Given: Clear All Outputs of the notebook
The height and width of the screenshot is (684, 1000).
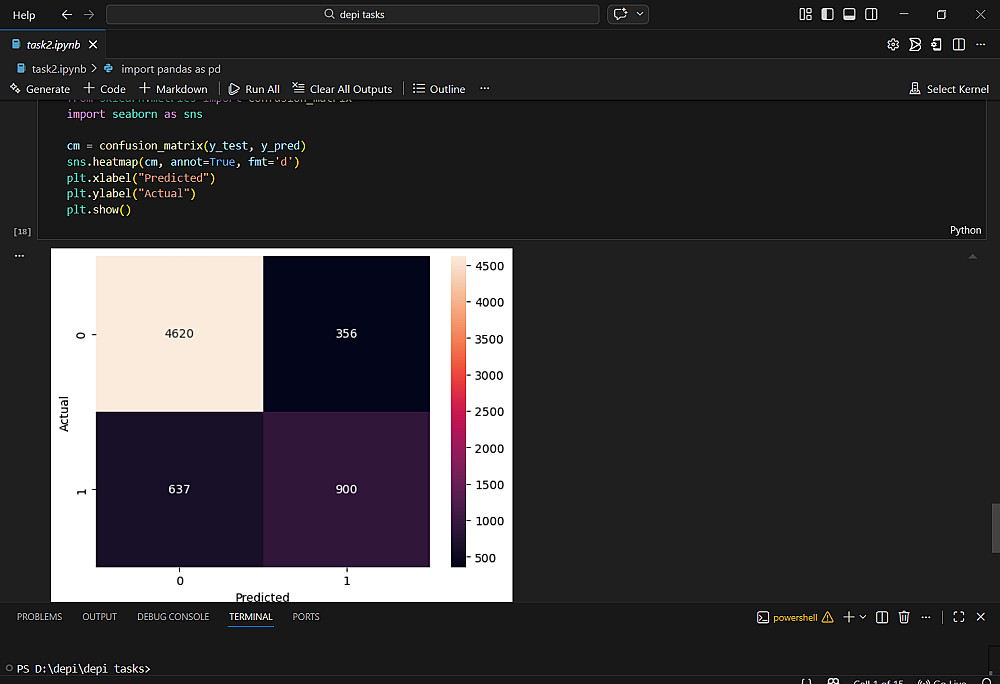Looking at the screenshot, I should (342, 89).
